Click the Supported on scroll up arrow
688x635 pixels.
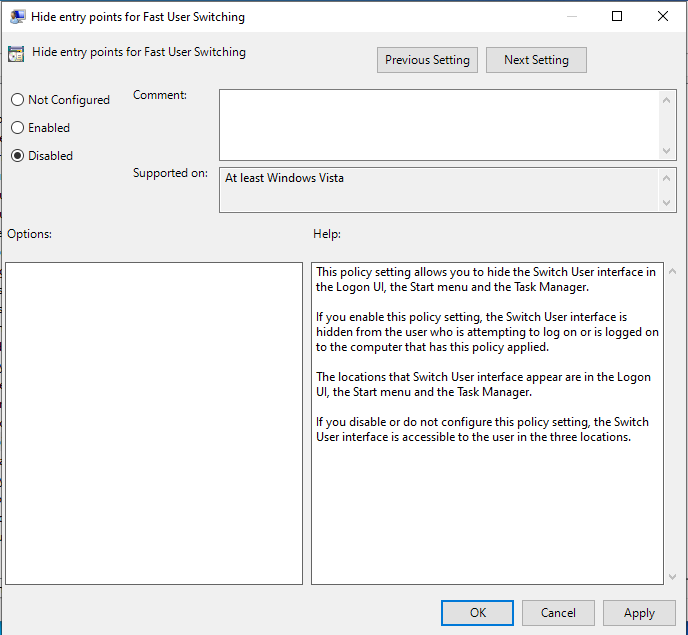coord(666,178)
